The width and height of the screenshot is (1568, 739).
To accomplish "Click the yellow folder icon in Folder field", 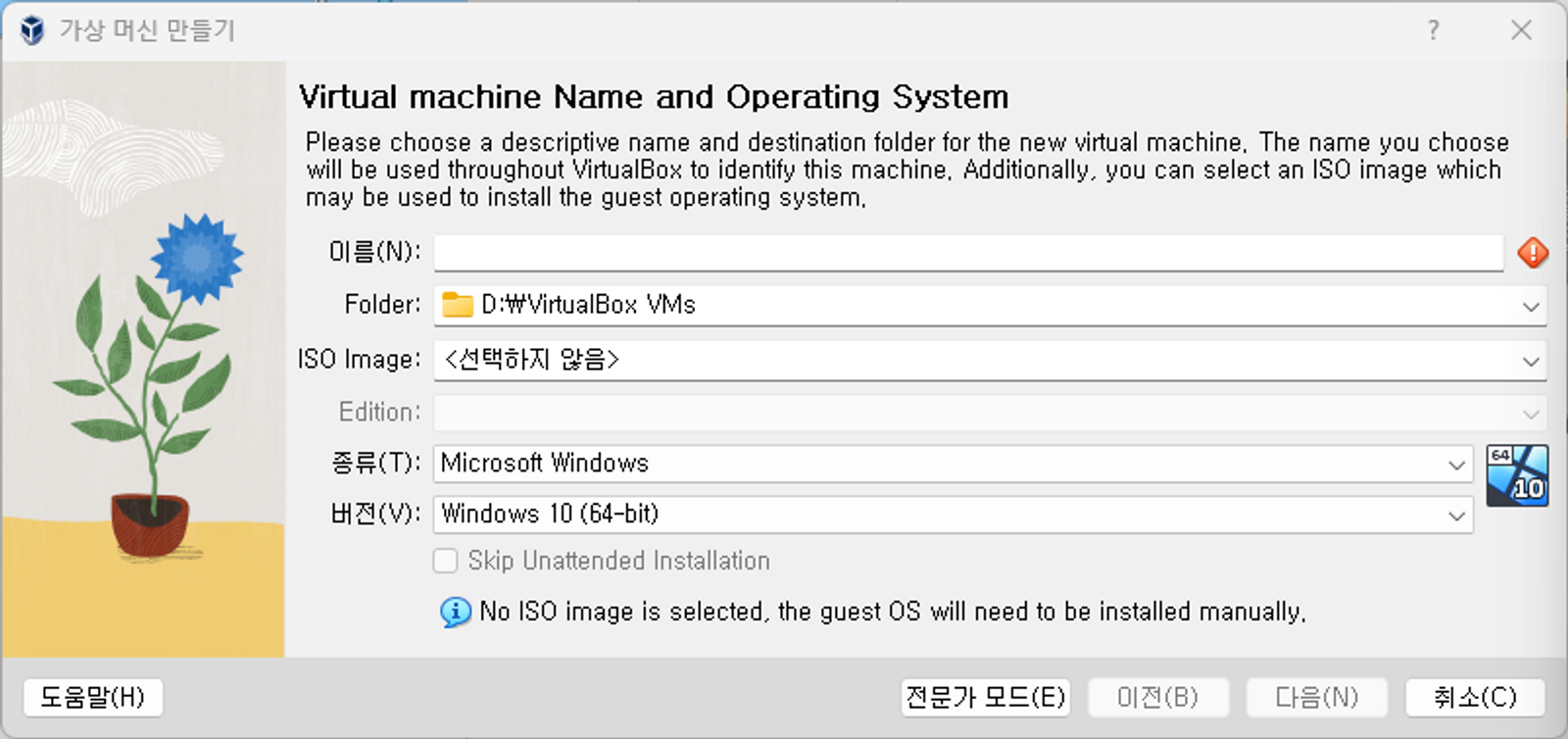I will point(457,305).
